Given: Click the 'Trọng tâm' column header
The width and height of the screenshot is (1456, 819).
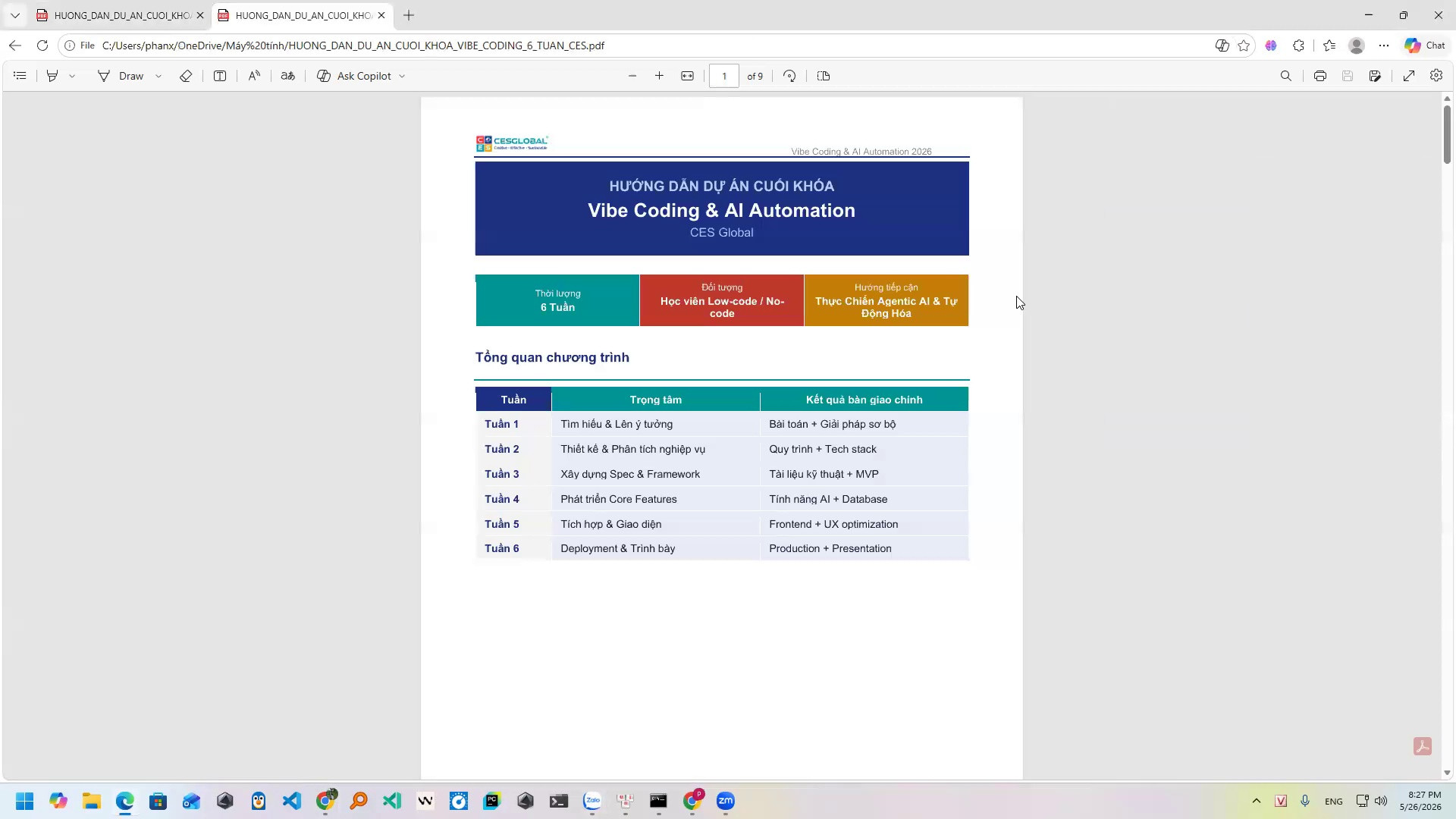Looking at the screenshot, I should click(656, 400).
